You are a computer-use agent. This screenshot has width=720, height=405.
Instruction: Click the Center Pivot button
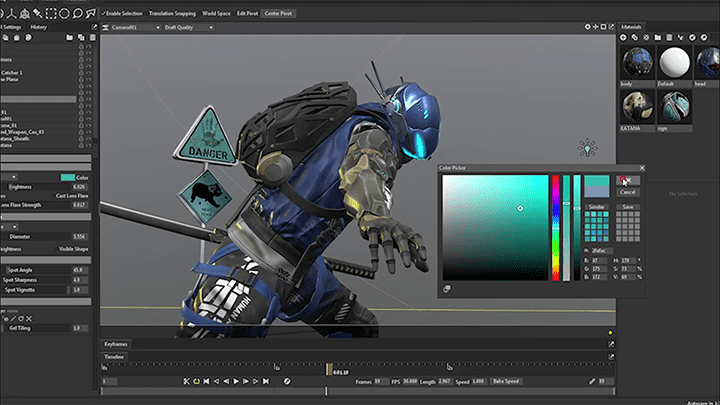(278, 13)
